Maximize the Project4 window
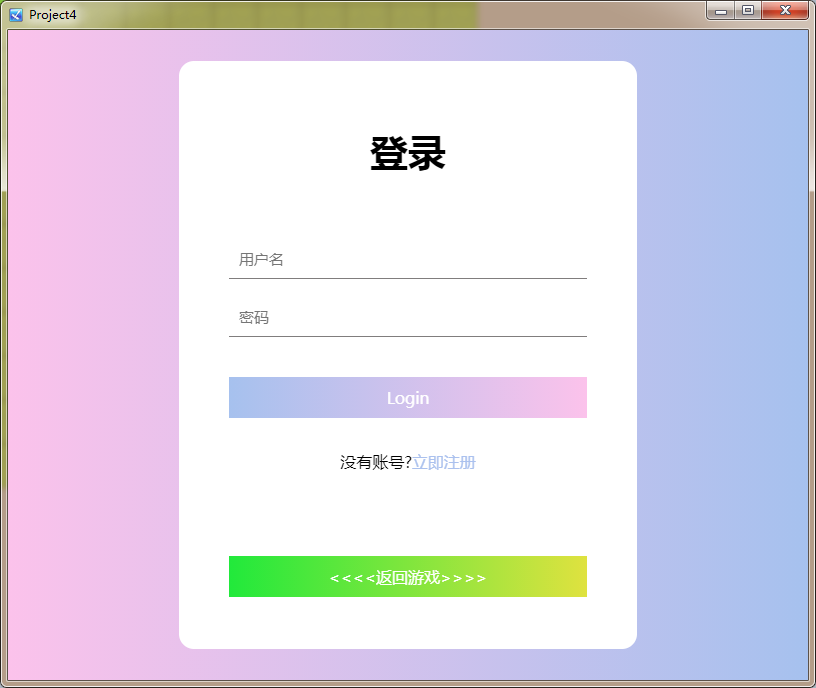The width and height of the screenshot is (816, 688). pyautogui.click(x=748, y=10)
